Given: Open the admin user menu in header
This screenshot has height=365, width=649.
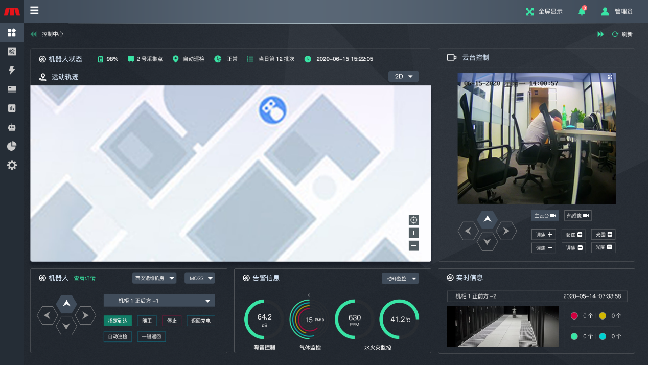Looking at the screenshot, I should click(617, 12).
